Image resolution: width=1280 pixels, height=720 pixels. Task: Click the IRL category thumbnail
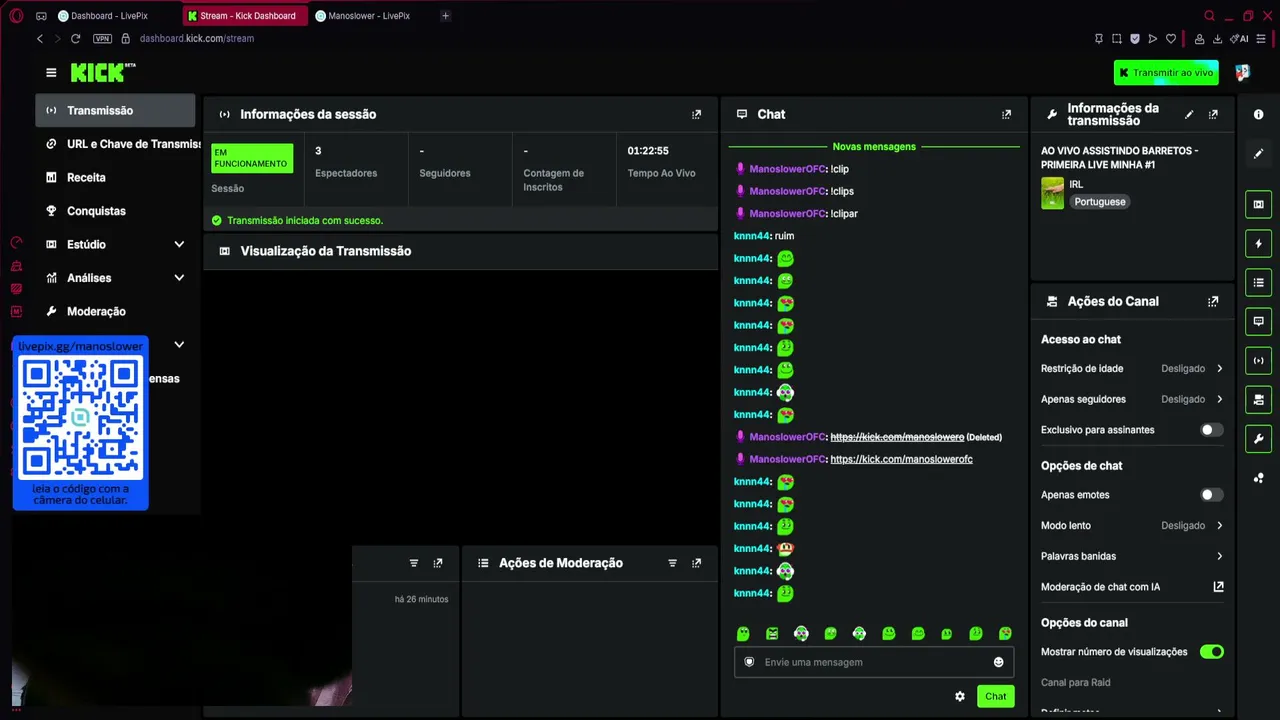(1052, 193)
